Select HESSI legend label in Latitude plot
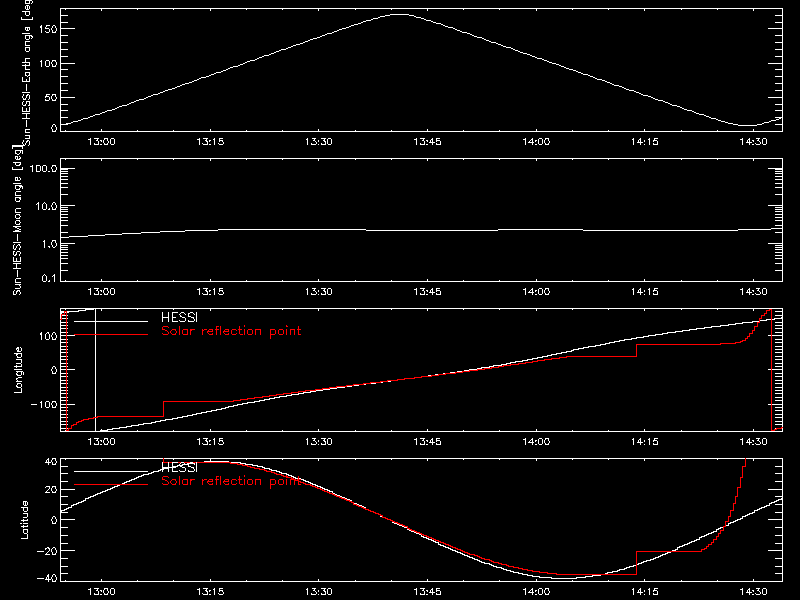This screenshot has height=600, width=800. 179,467
